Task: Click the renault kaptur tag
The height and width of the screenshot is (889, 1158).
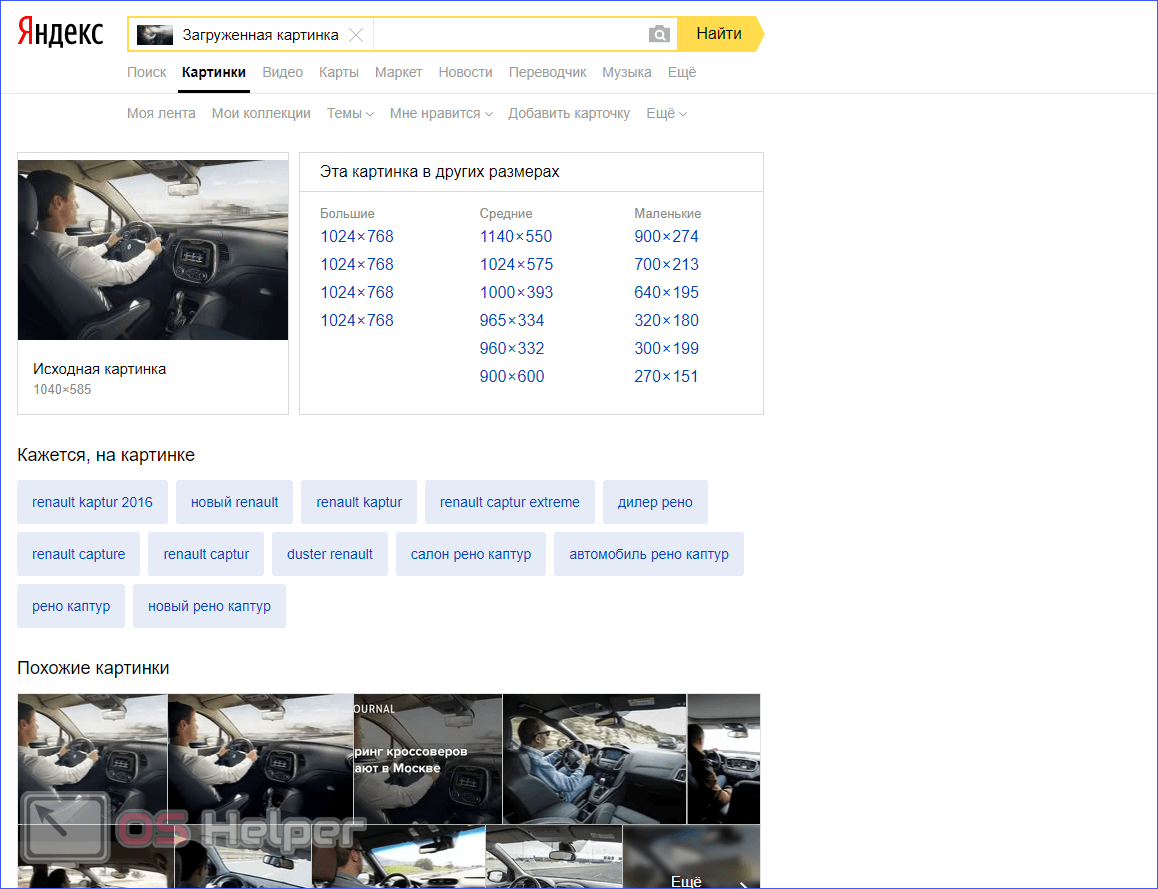Action: coord(359,502)
